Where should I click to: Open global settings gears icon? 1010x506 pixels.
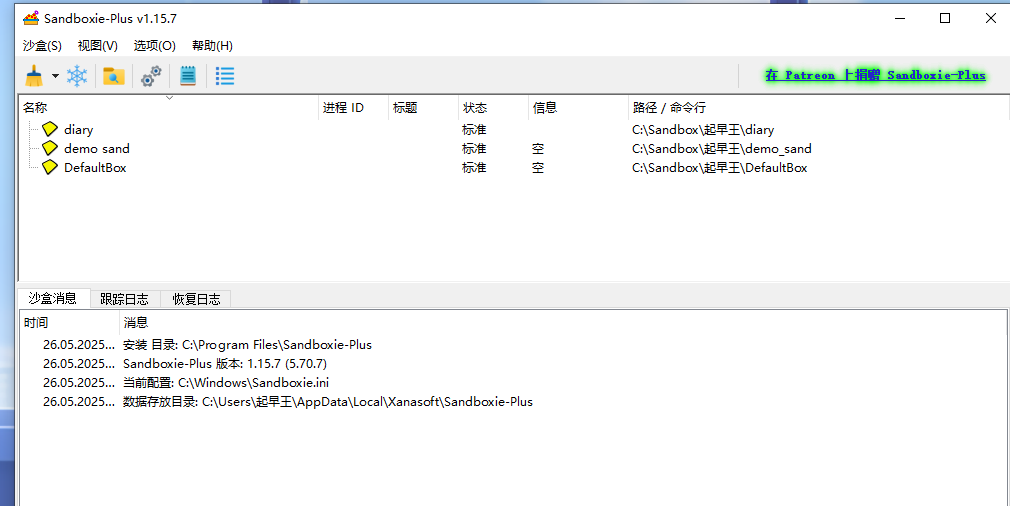tap(151, 76)
